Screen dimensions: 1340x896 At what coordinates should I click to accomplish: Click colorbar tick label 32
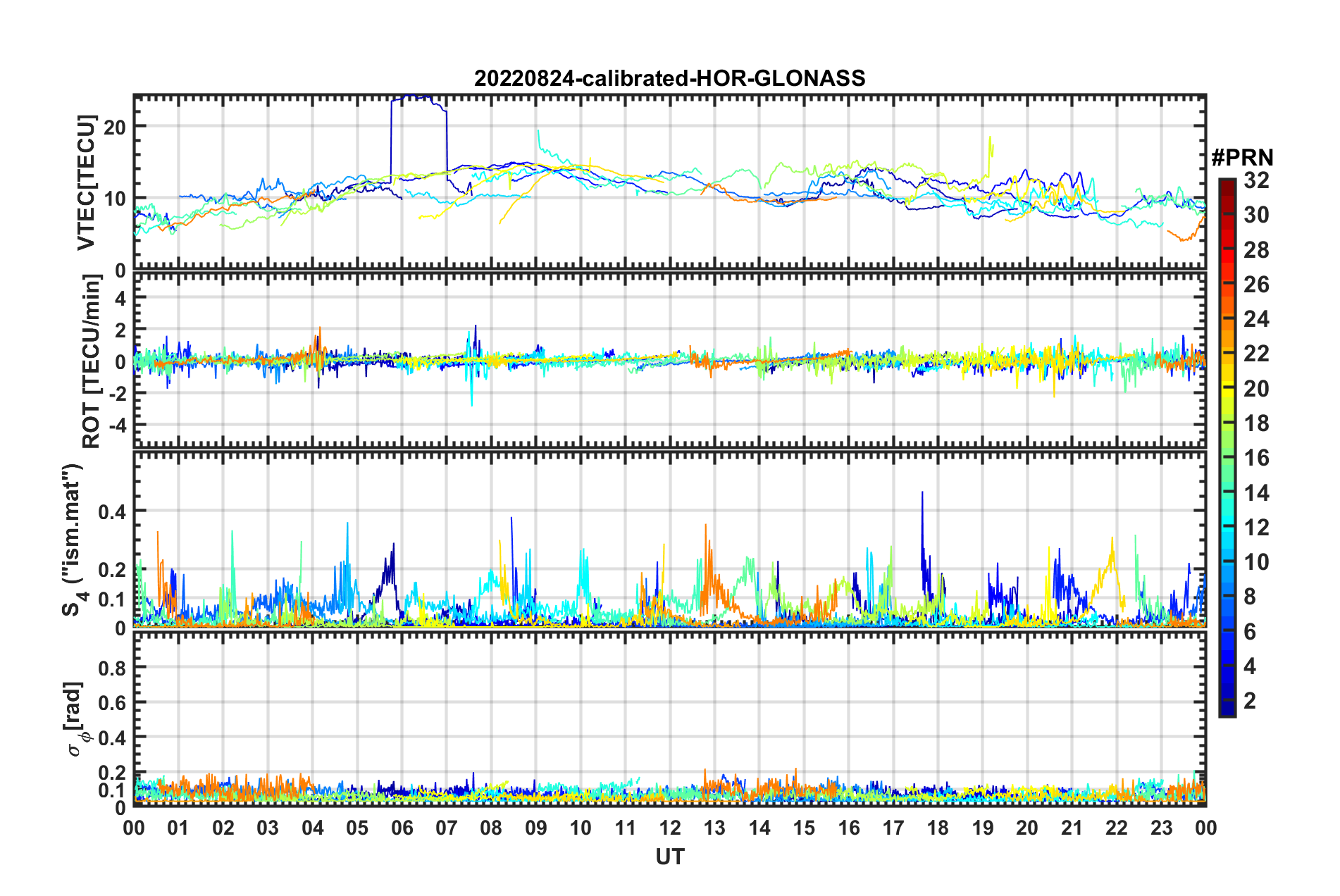1256,180
